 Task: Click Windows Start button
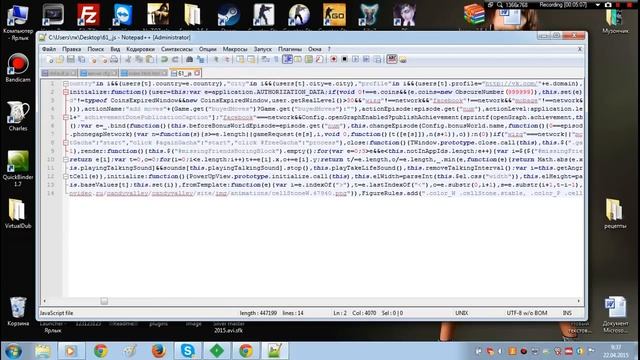[x=13, y=351]
